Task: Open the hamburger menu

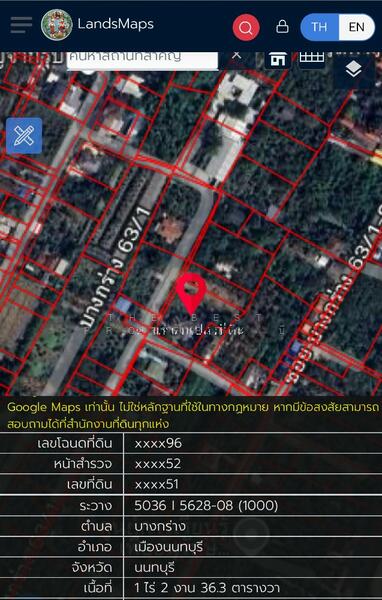Action: pos(21,26)
